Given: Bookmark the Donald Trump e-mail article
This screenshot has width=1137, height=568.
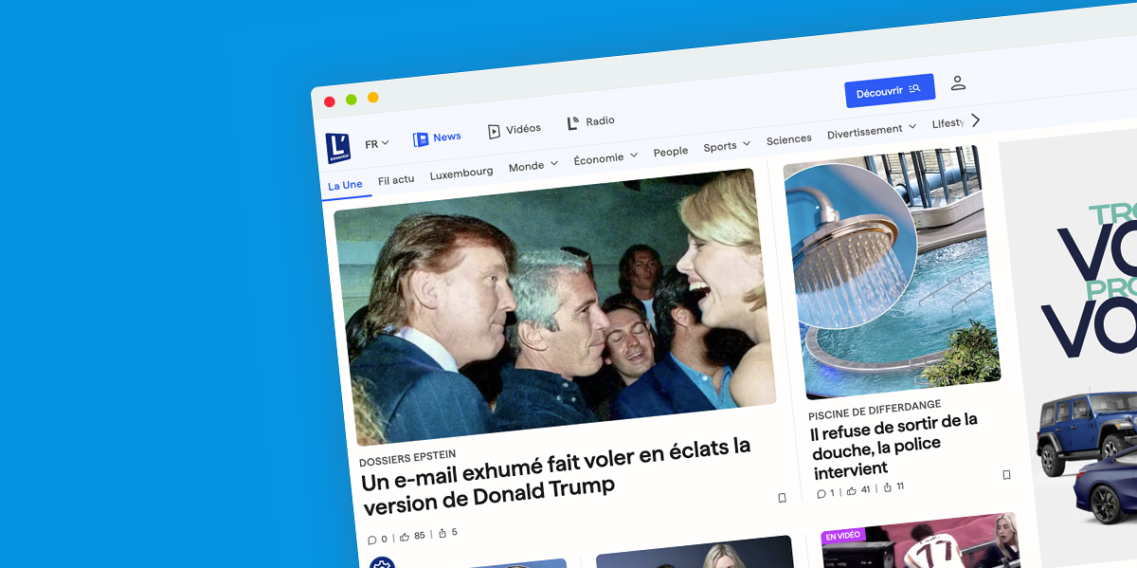Looking at the screenshot, I should click(782, 498).
